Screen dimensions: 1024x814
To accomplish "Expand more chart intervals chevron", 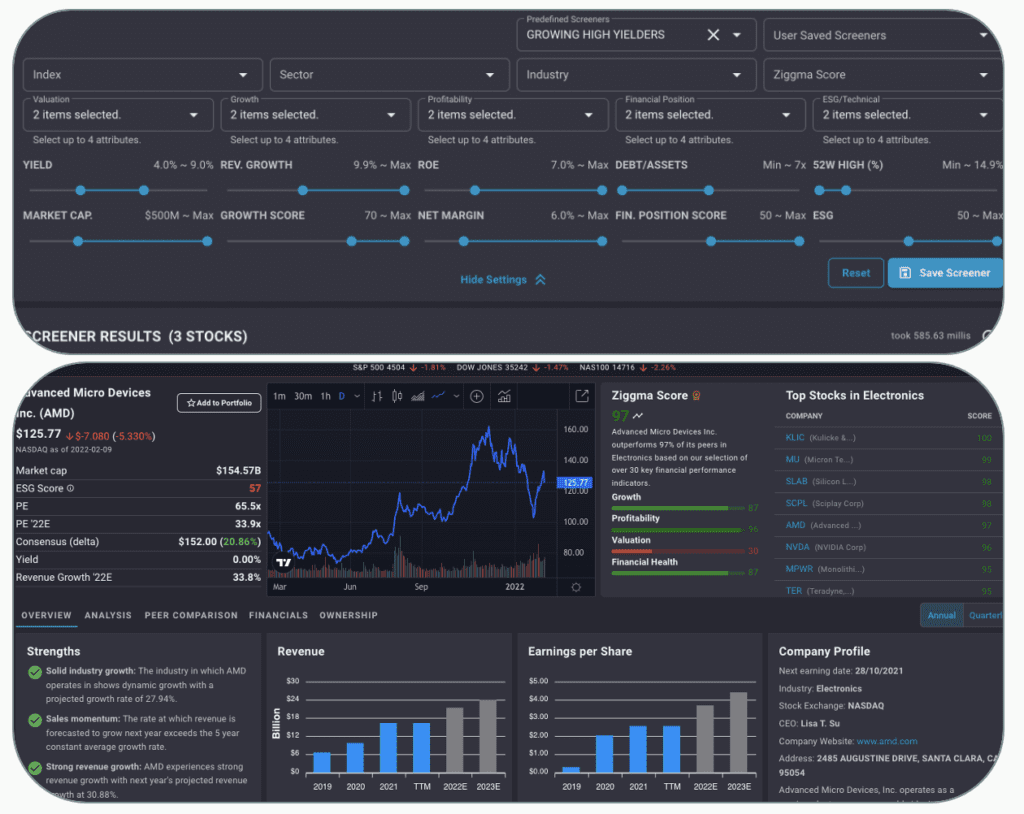I will coord(357,396).
